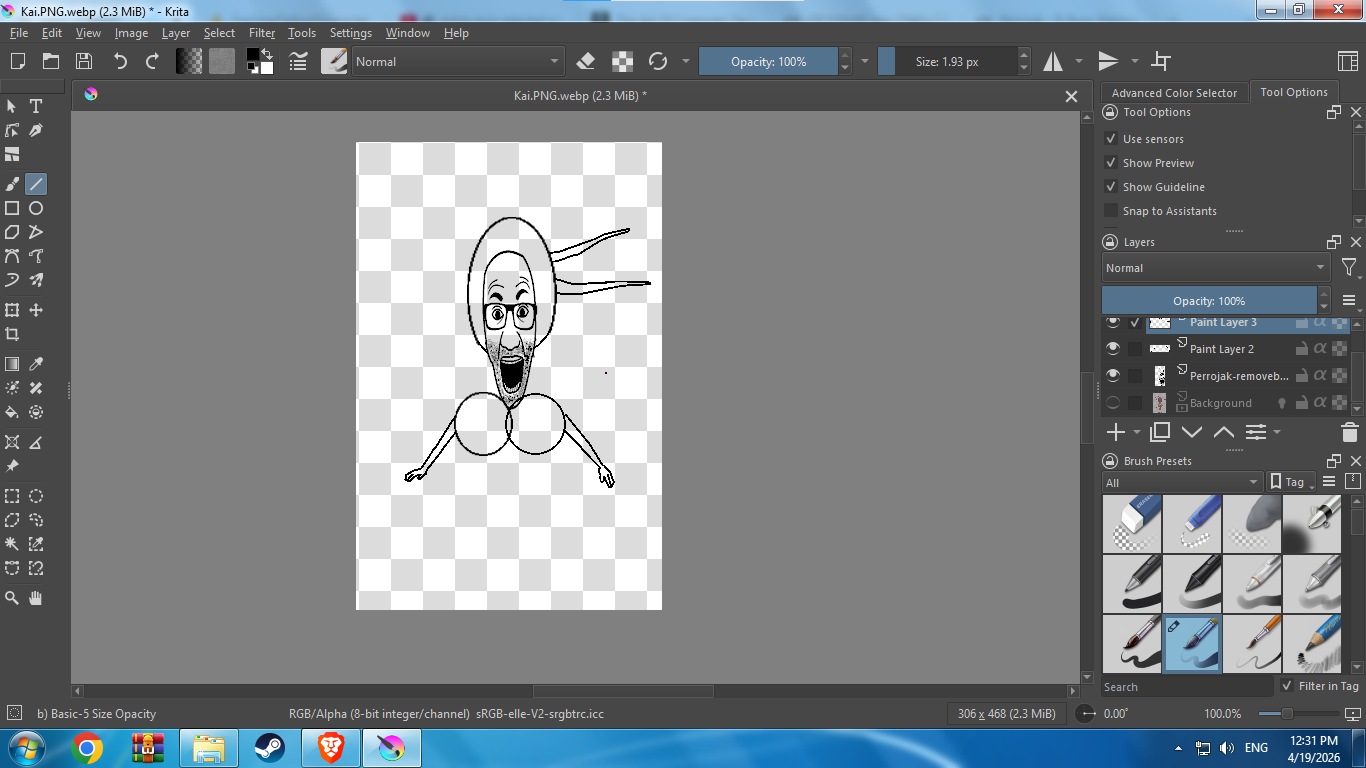This screenshot has height=768, width=1366.
Task: Switch to Advanced Color Selector tab
Action: point(1174,93)
